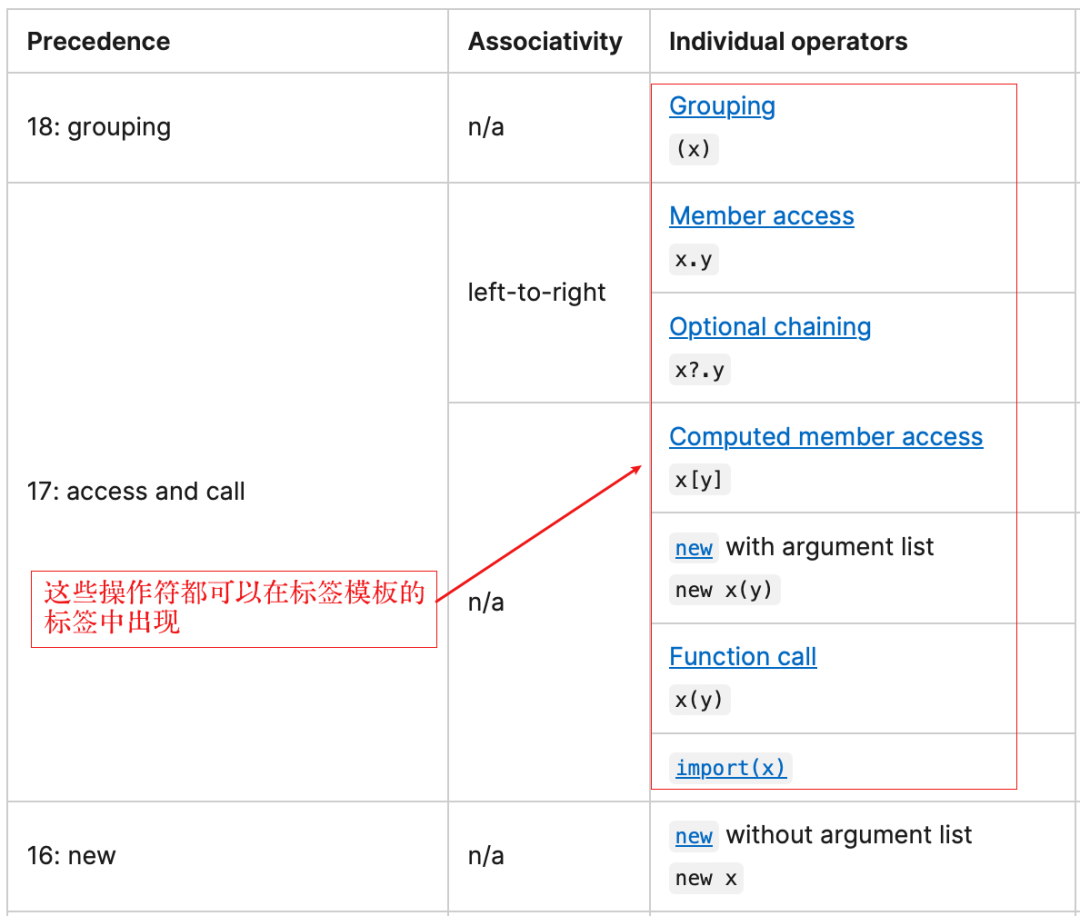Click the Associativity column header

click(545, 42)
